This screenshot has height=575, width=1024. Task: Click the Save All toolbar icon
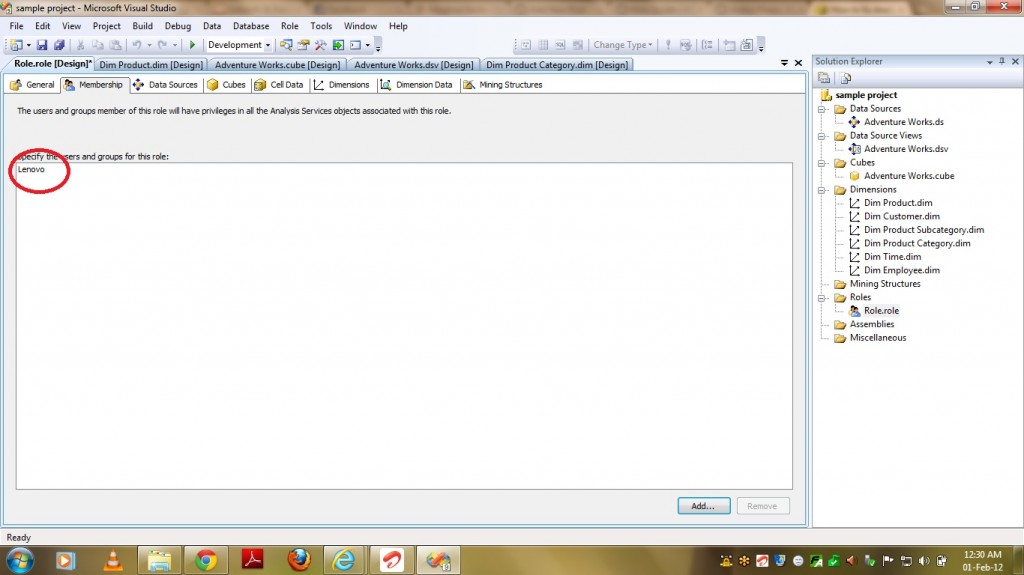(x=59, y=45)
